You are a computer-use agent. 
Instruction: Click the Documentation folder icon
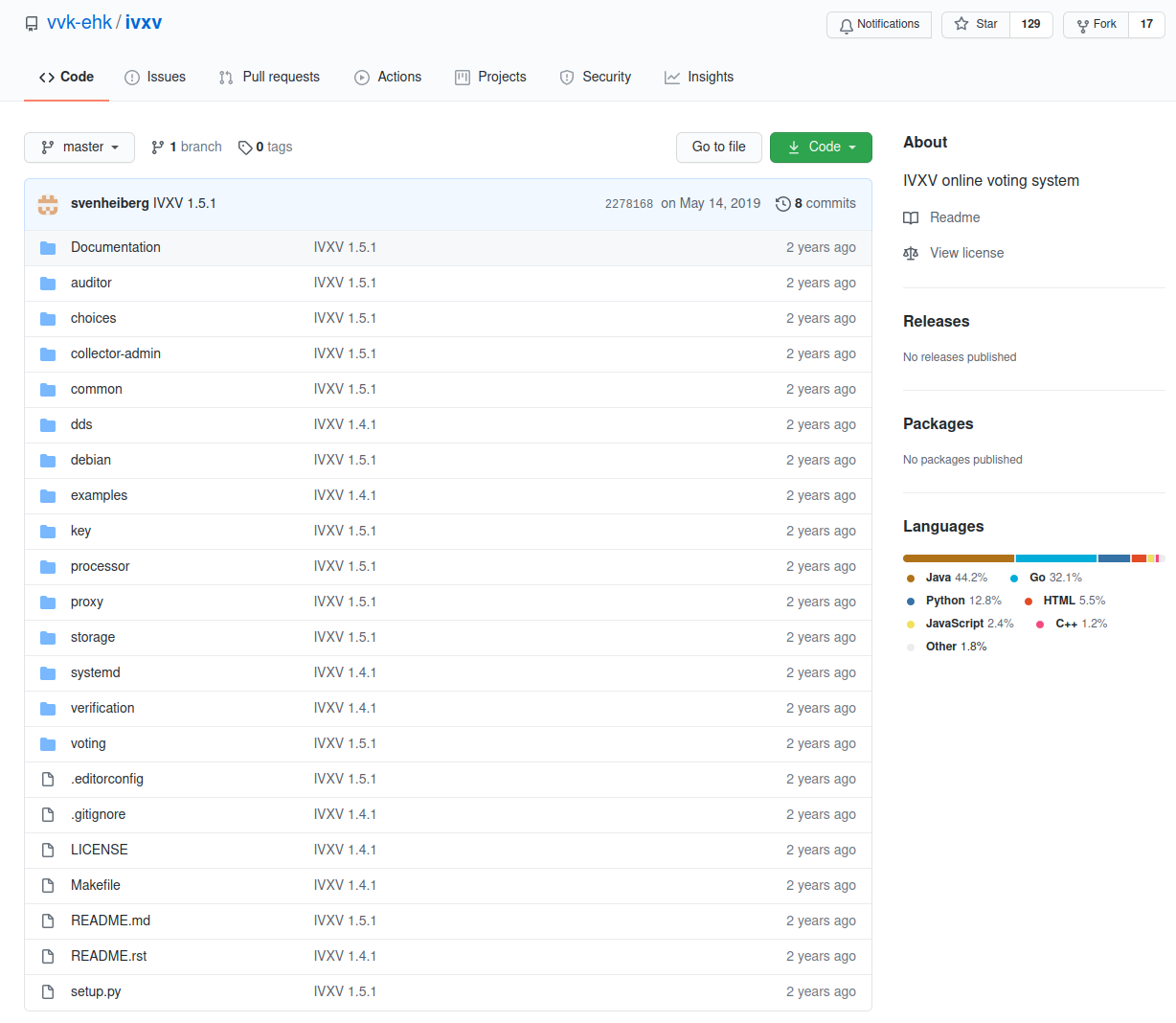(48, 248)
